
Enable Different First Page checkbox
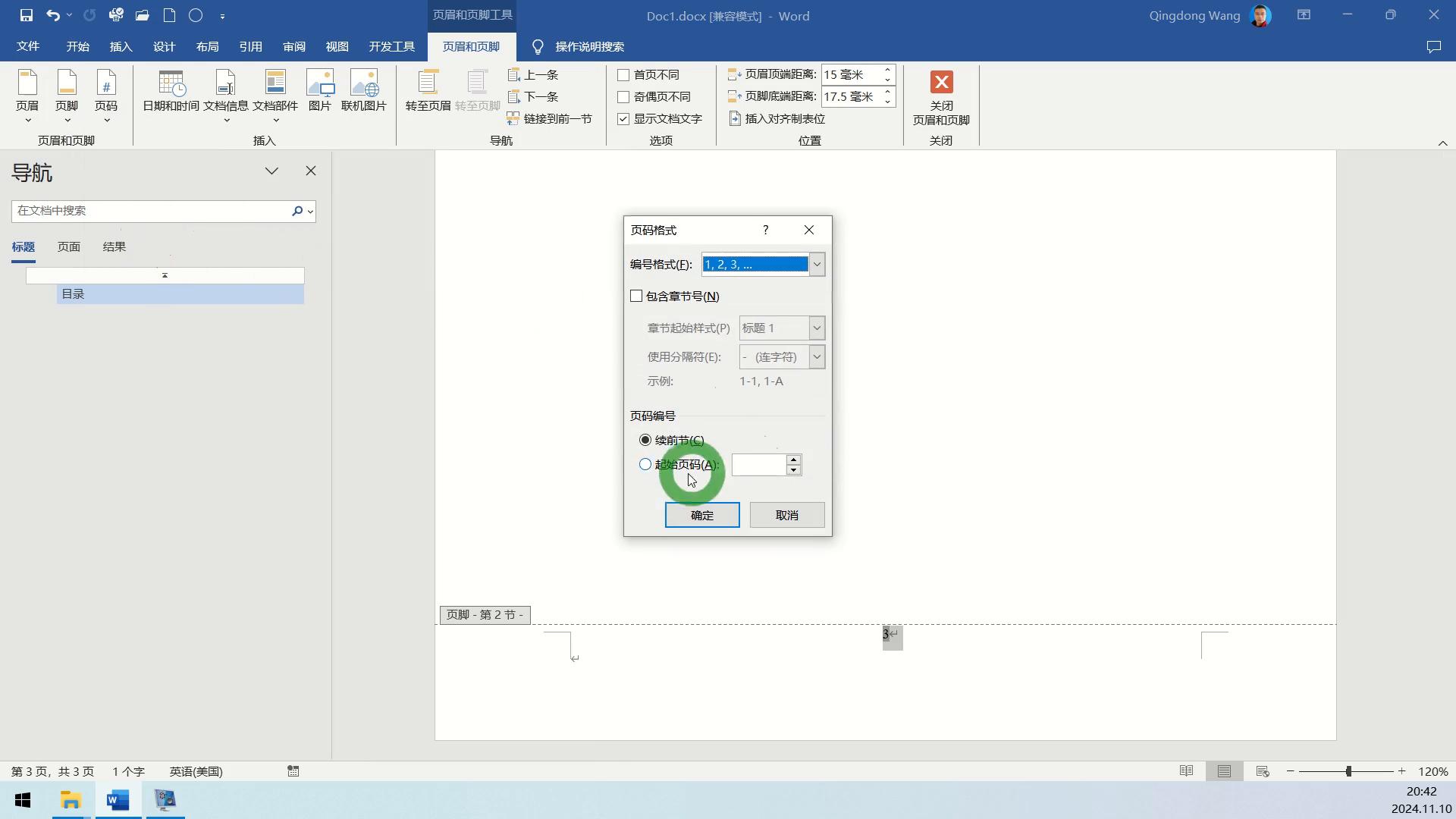click(x=623, y=75)
